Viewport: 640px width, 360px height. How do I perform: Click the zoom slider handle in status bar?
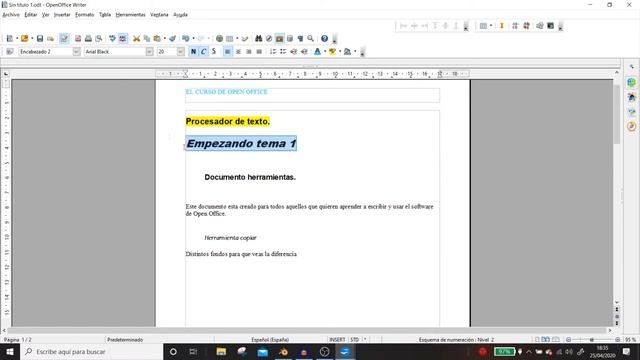coord(591,340)
